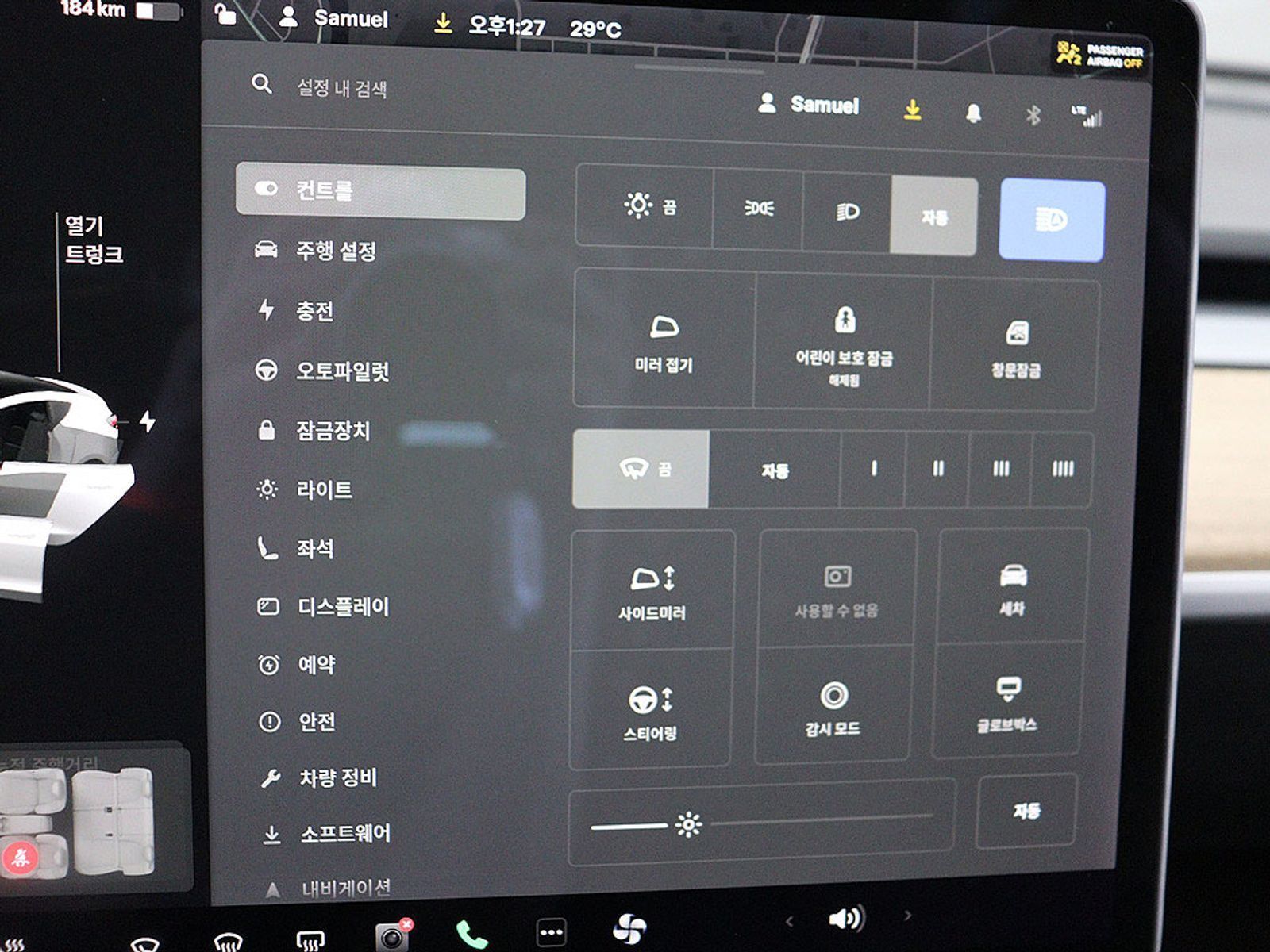Open the 오토파일럿 menu
The image size is (1270, 952).
322,370
